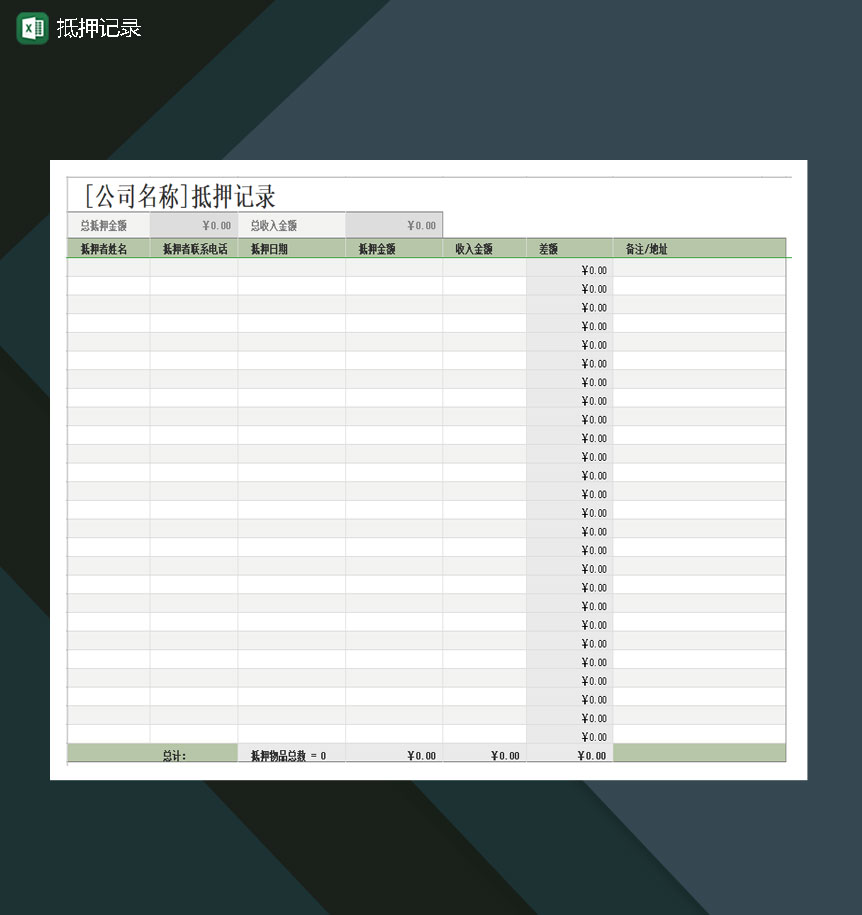Click the first empty 备注/地址 data cell
The height and width of the screenshot is (915, 862).
699,269
